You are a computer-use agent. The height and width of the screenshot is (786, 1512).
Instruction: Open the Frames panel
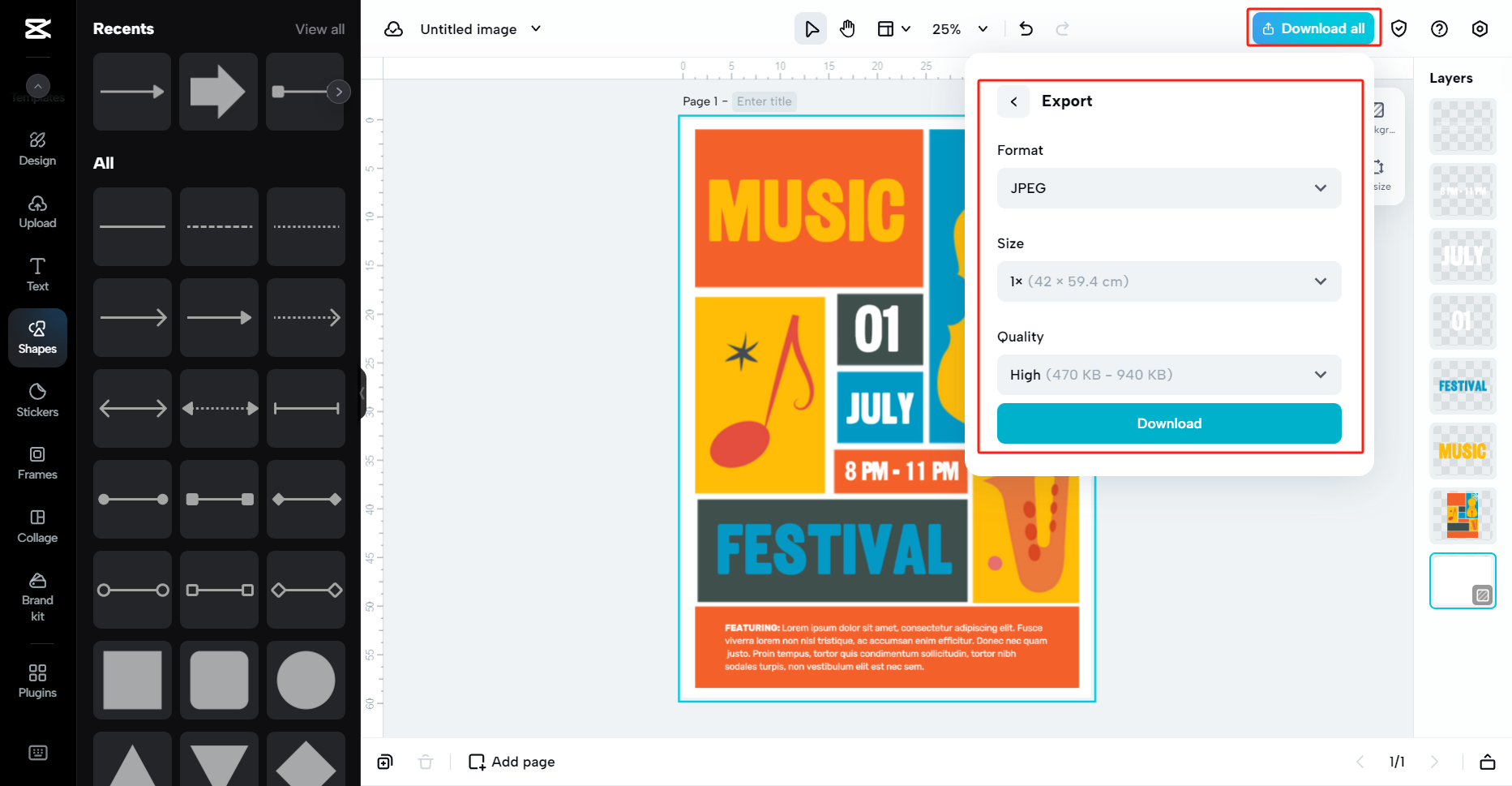(x=37, y=463)
